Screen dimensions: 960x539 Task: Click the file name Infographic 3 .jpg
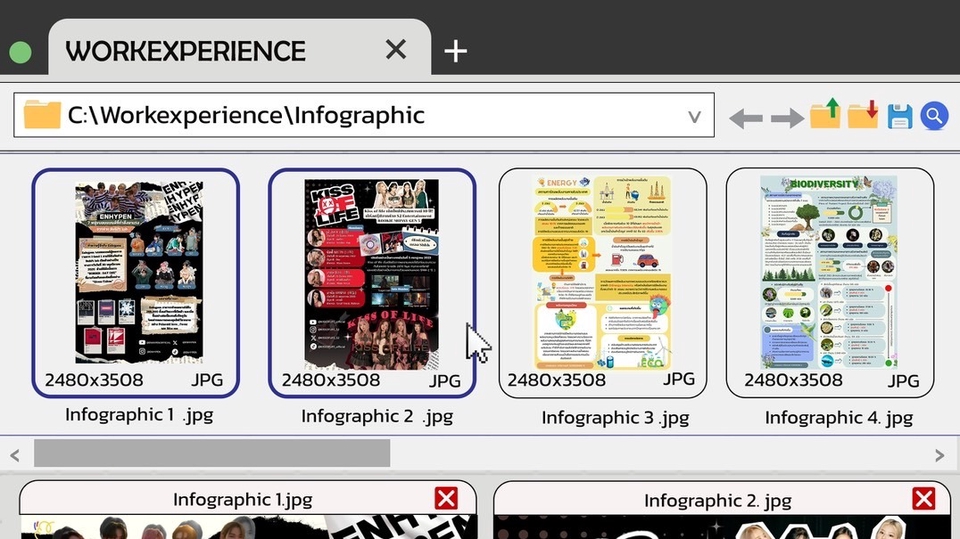point(615,418)
